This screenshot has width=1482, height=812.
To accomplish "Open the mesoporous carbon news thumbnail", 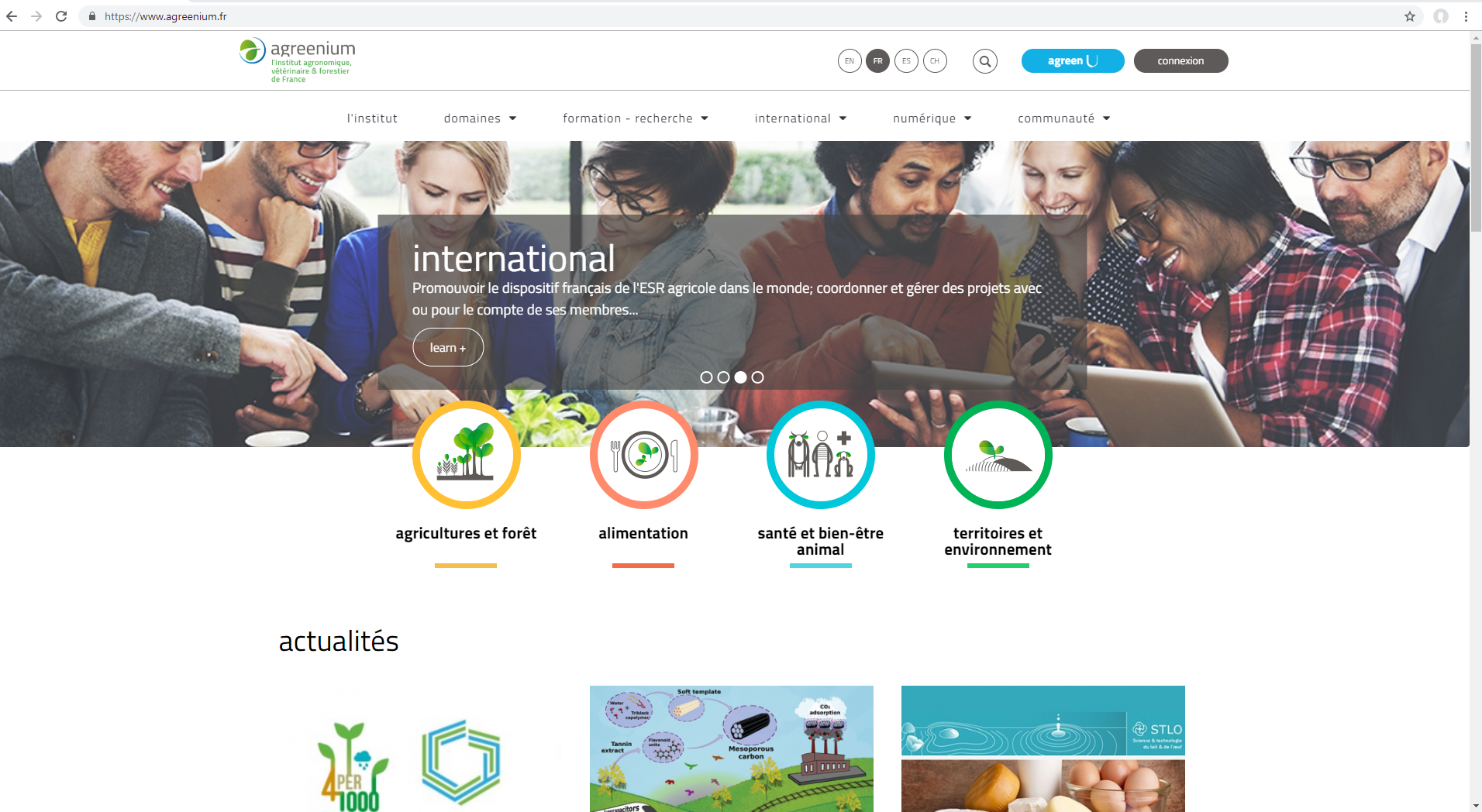I will (731, 748).
